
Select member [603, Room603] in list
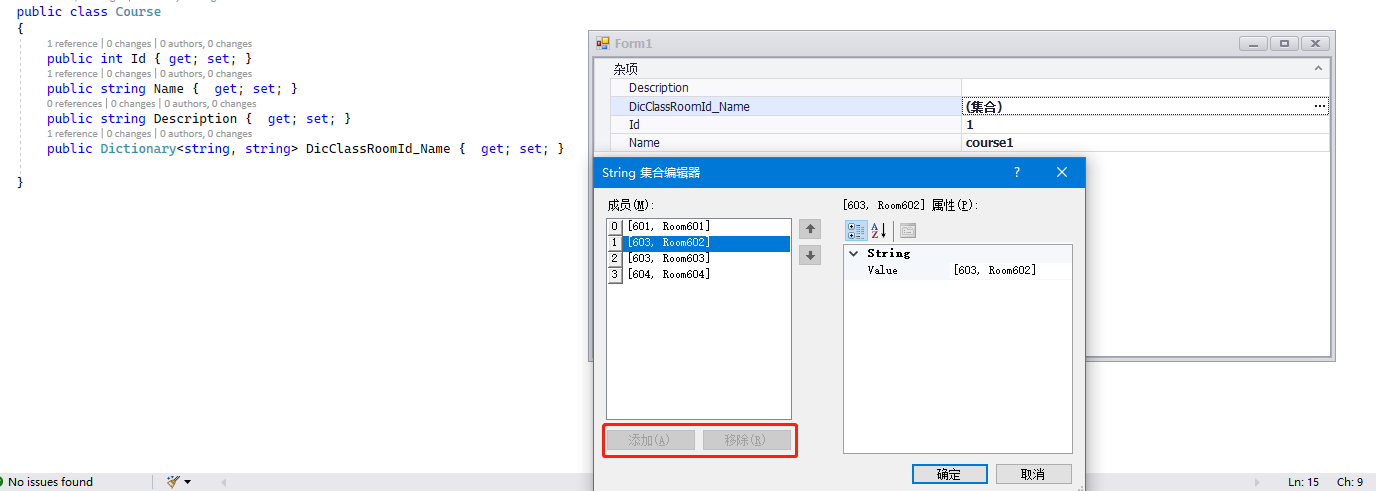pos(668,258)
